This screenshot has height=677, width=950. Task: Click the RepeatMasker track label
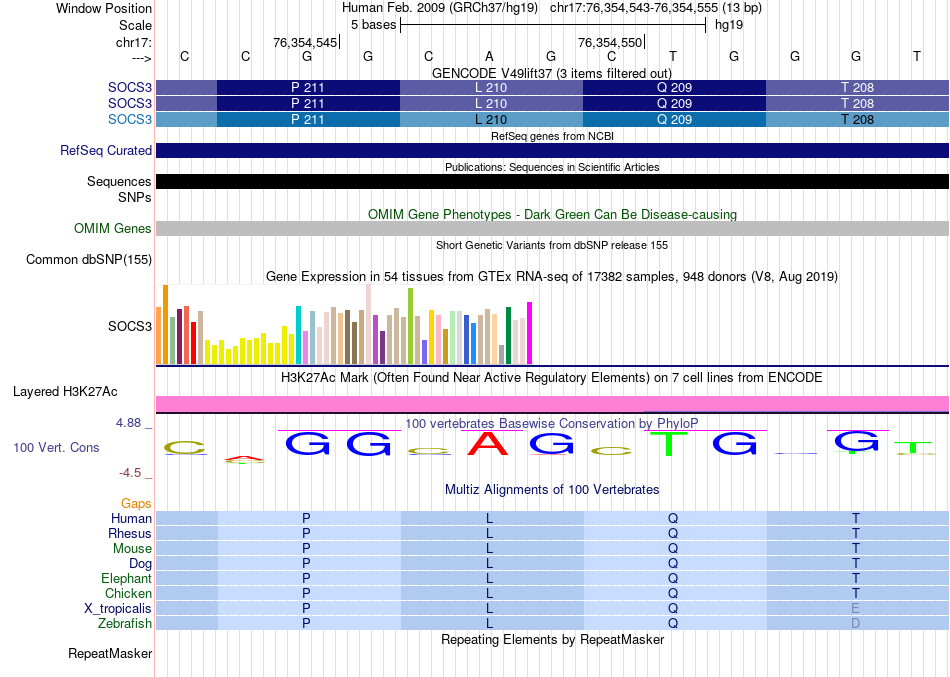click(110, 653)
